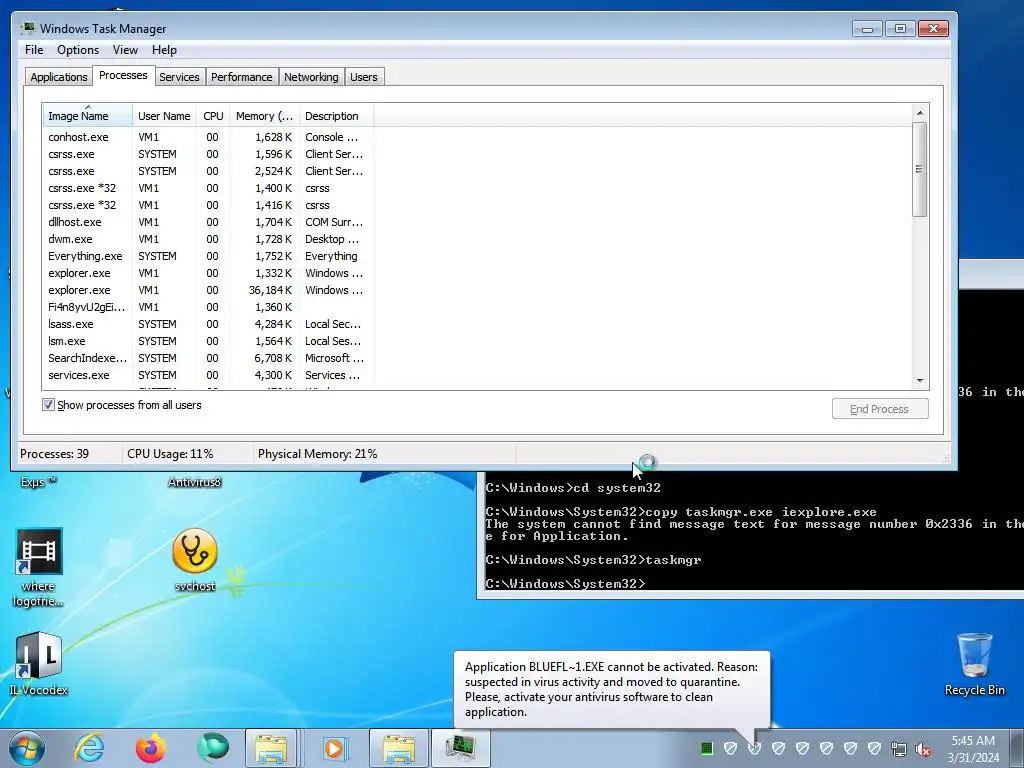
Task: Switch to the Users tab
Action: (x=363, y=77)
